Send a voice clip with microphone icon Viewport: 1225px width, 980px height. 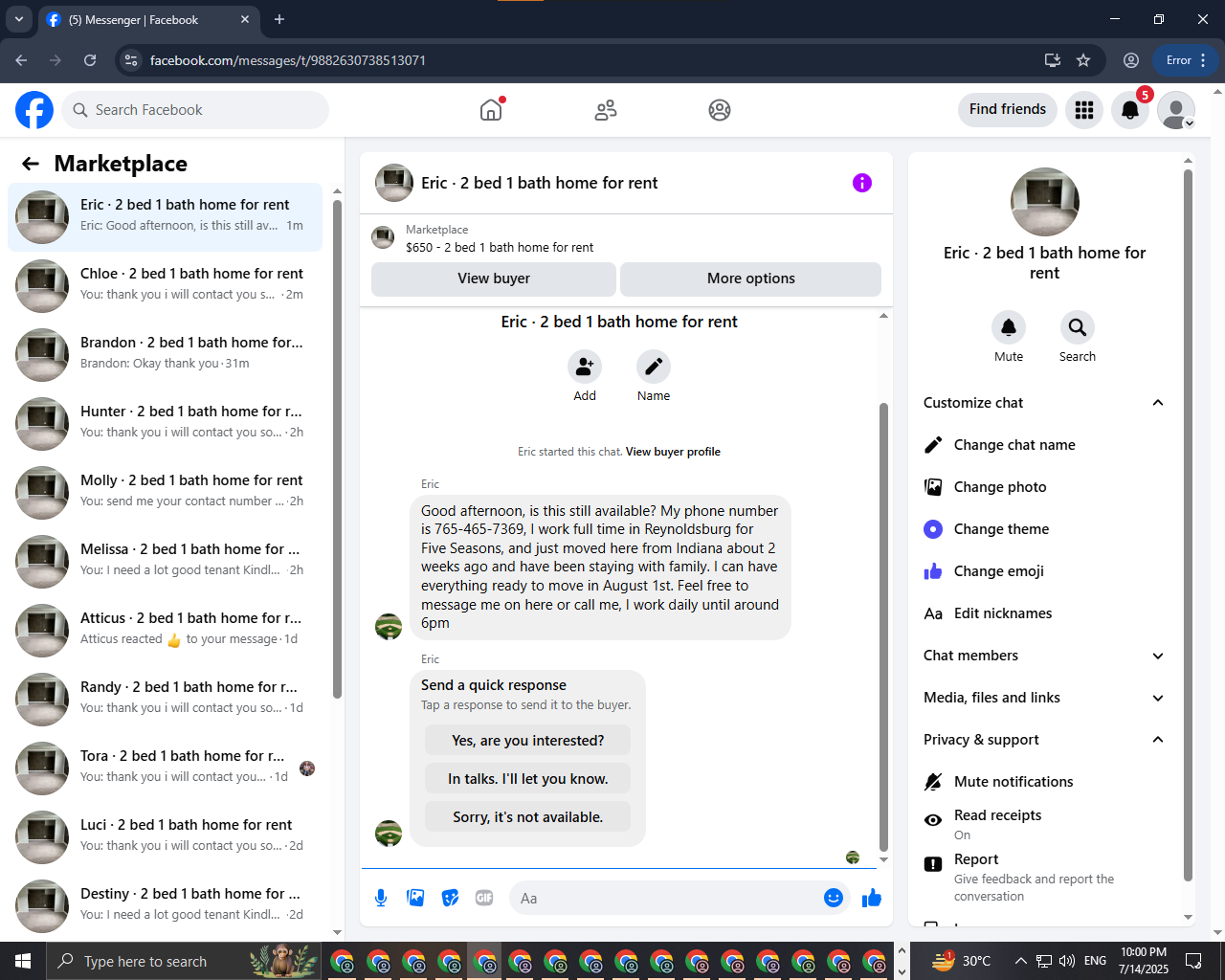tap(381, 898)
